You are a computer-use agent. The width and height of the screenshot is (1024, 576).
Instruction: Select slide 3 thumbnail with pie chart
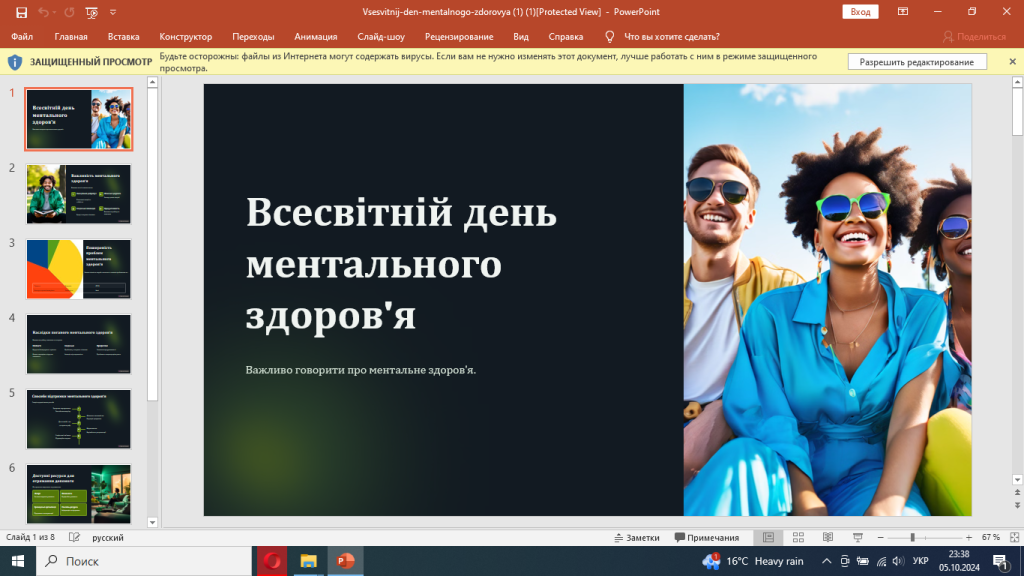click(x=78, y=268)
